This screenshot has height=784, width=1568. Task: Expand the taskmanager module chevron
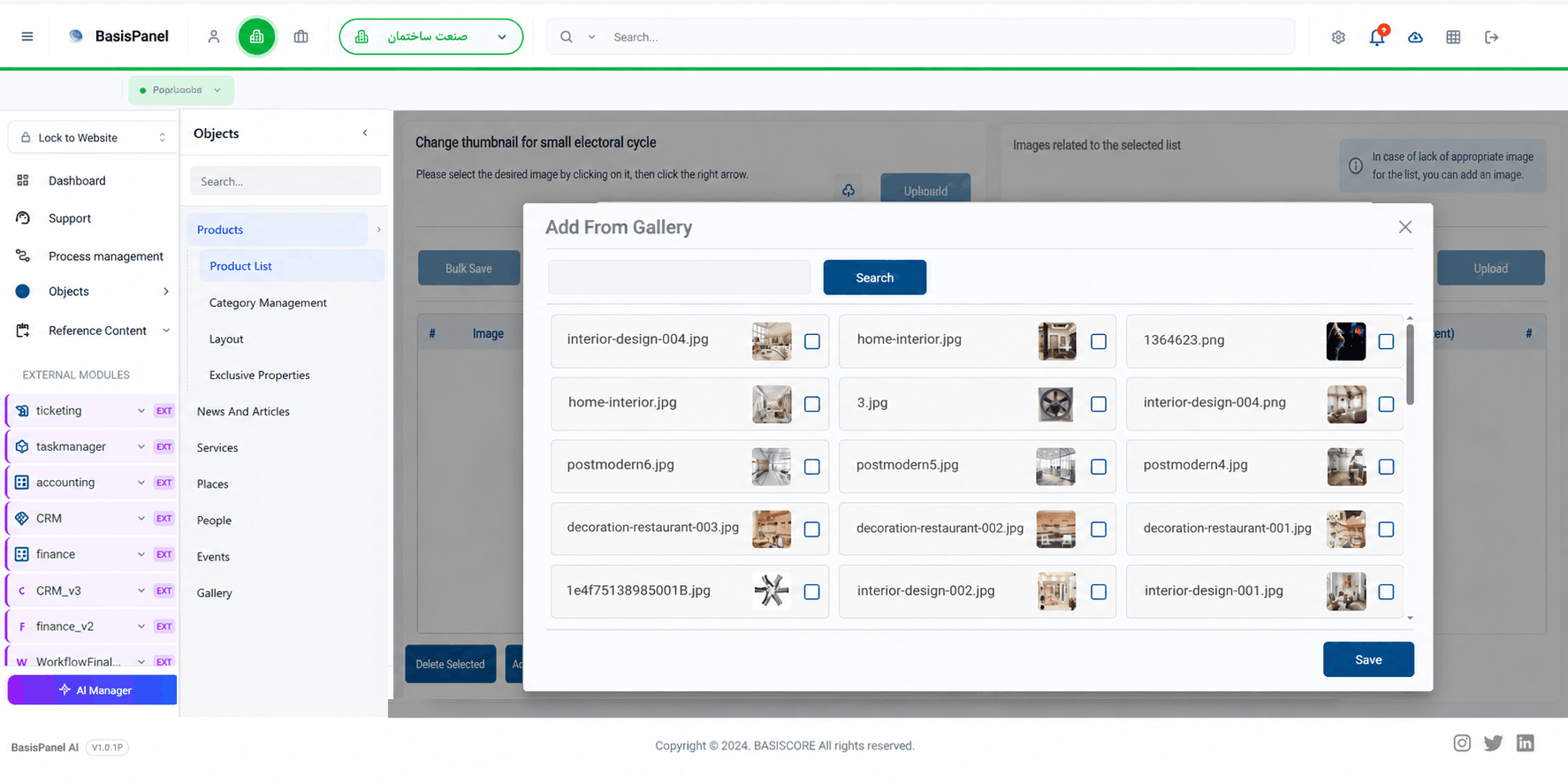pyautogui.click(x=141, y=446)
